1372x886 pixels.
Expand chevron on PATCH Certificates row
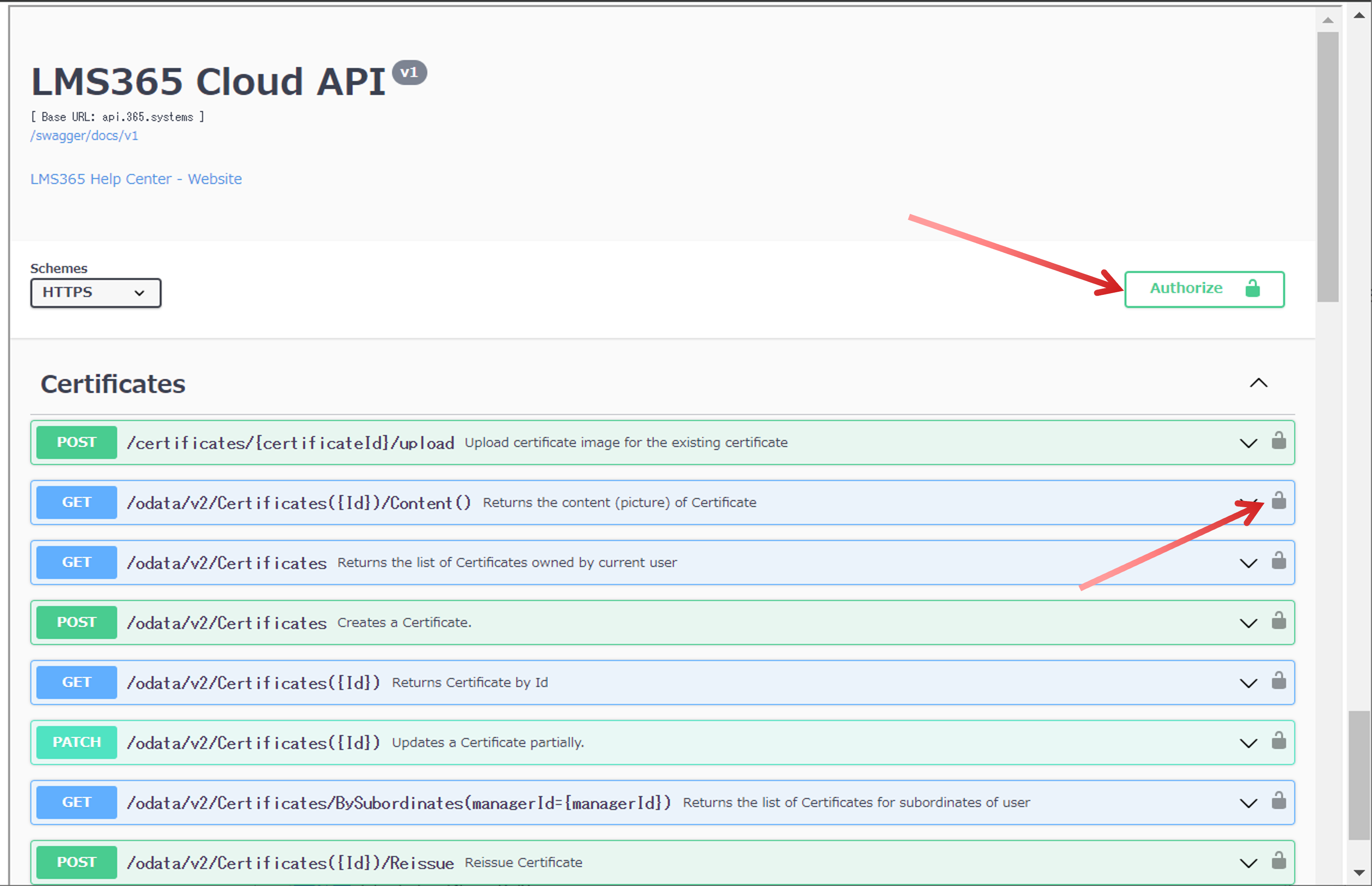(1248, 743)
